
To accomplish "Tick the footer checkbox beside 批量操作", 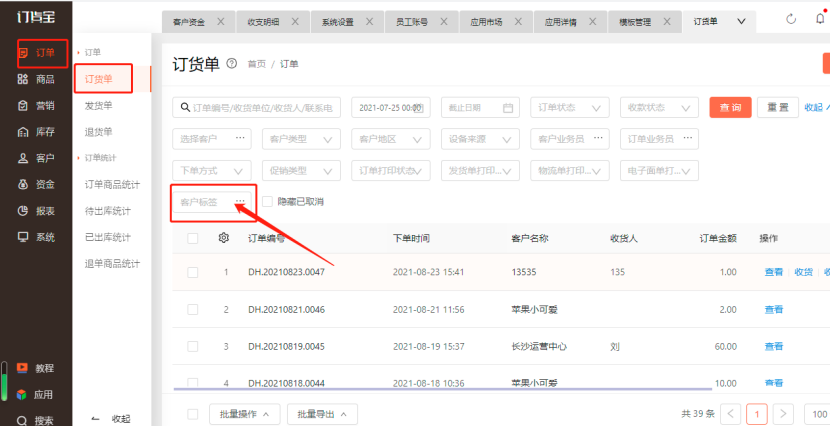I will (192, 414).
